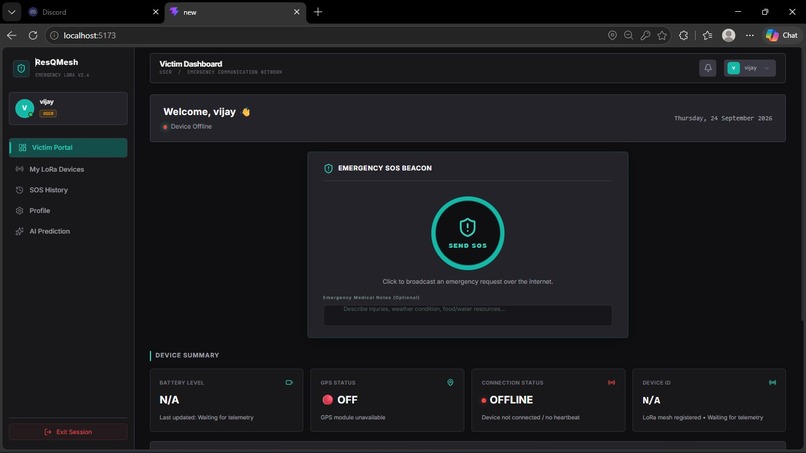Click the radio icon in Device ID card

tap(773, 383)
